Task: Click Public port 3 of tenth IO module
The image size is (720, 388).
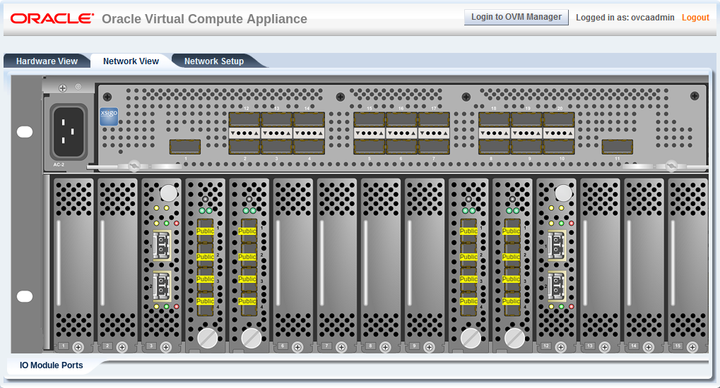Action: (x=469, y=279)
